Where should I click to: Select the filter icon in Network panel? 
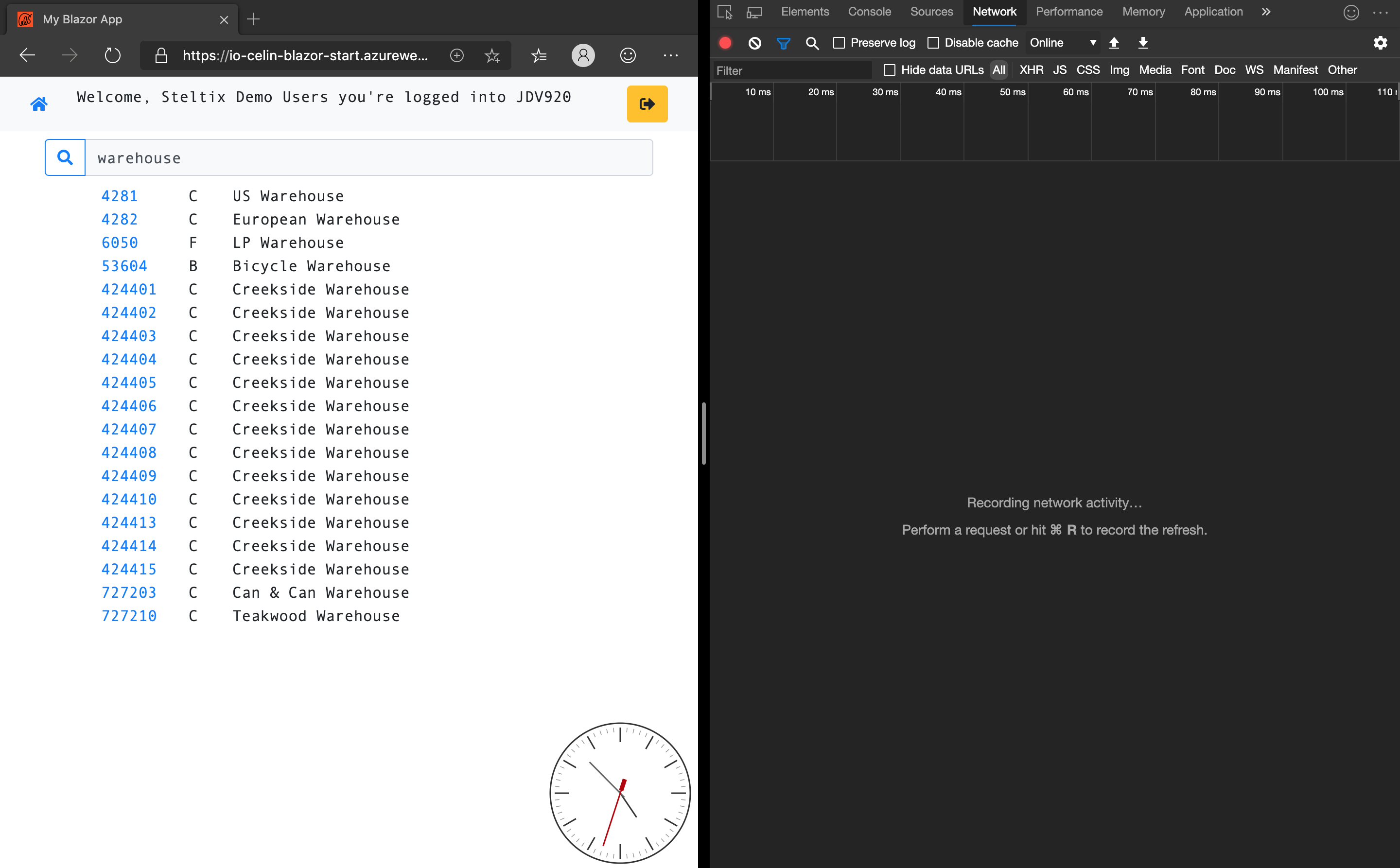[x=783, y=43]
